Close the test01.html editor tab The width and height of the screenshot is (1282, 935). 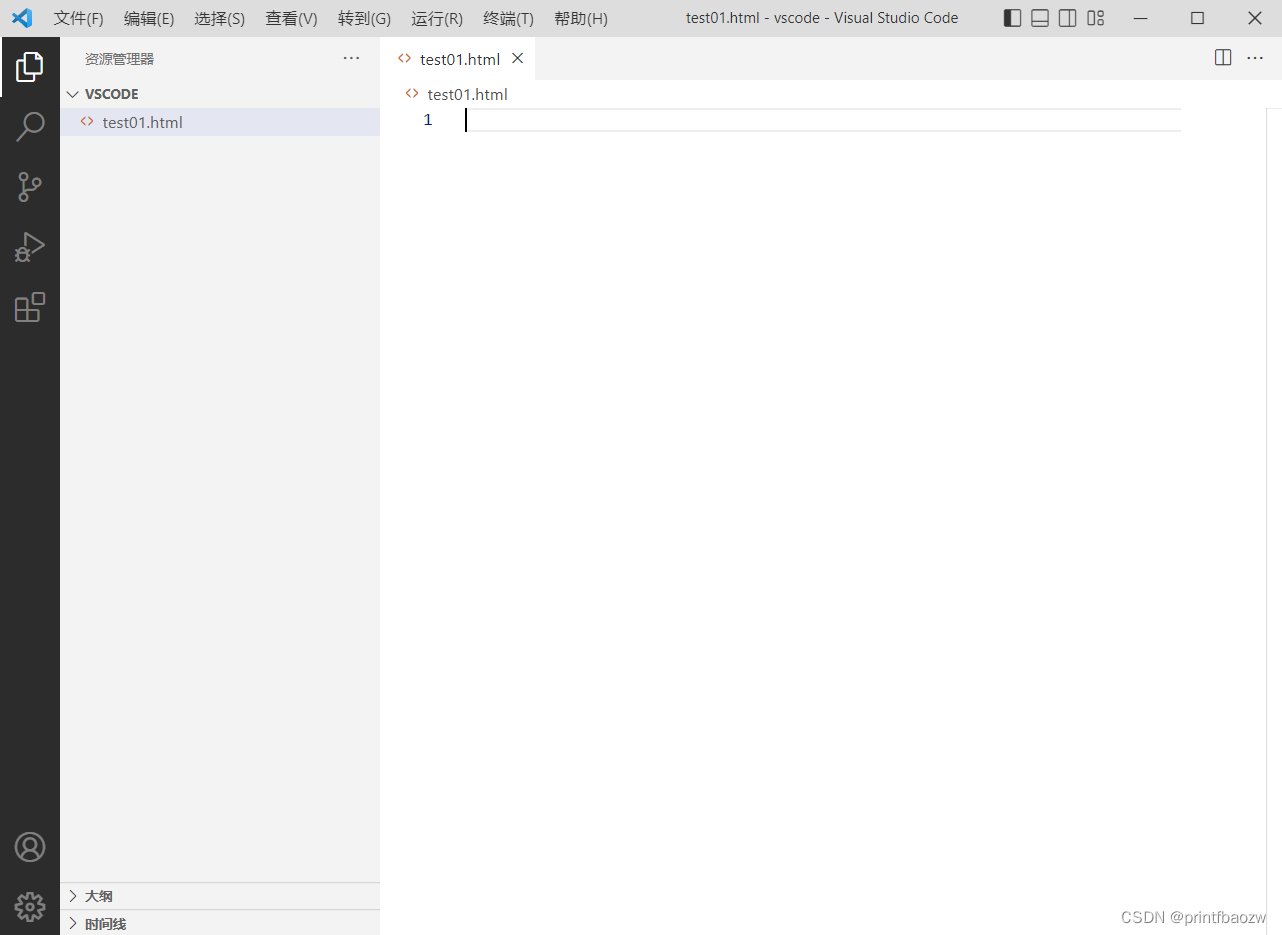click(518, 58)
